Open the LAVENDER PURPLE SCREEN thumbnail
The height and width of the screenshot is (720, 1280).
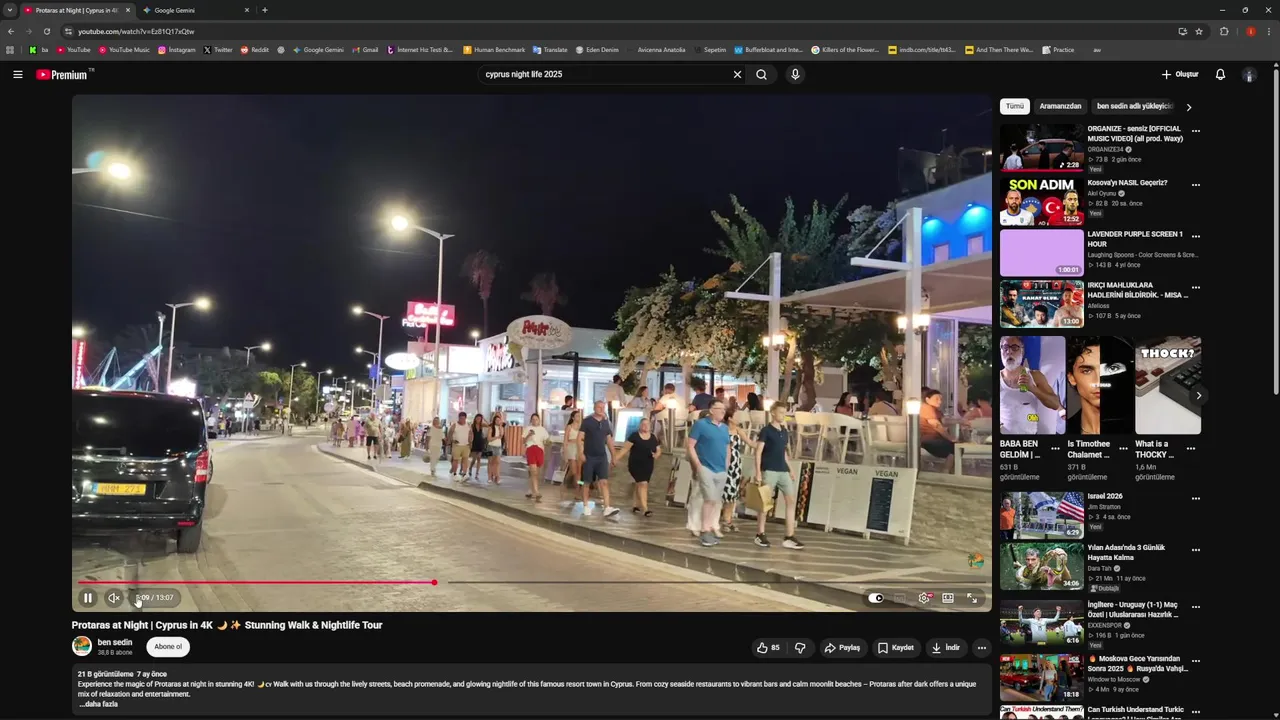tap(1042, 253)
